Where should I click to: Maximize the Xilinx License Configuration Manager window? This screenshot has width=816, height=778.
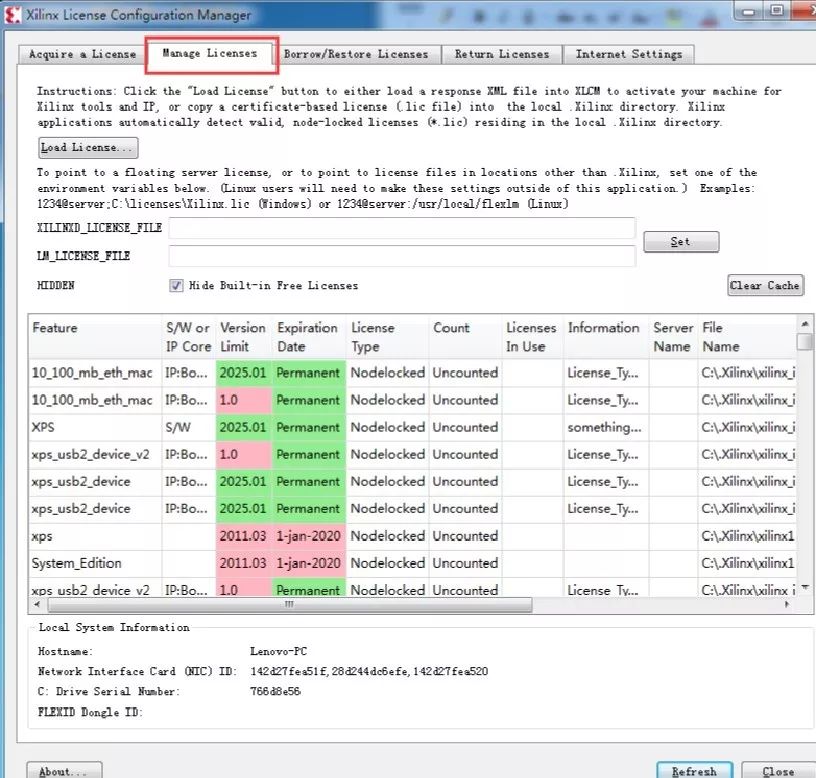click(x=777, y=10)
